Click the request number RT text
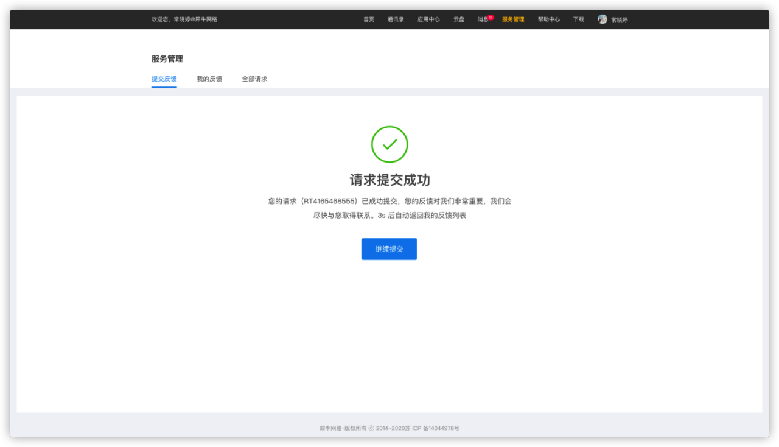 [329, 201]
